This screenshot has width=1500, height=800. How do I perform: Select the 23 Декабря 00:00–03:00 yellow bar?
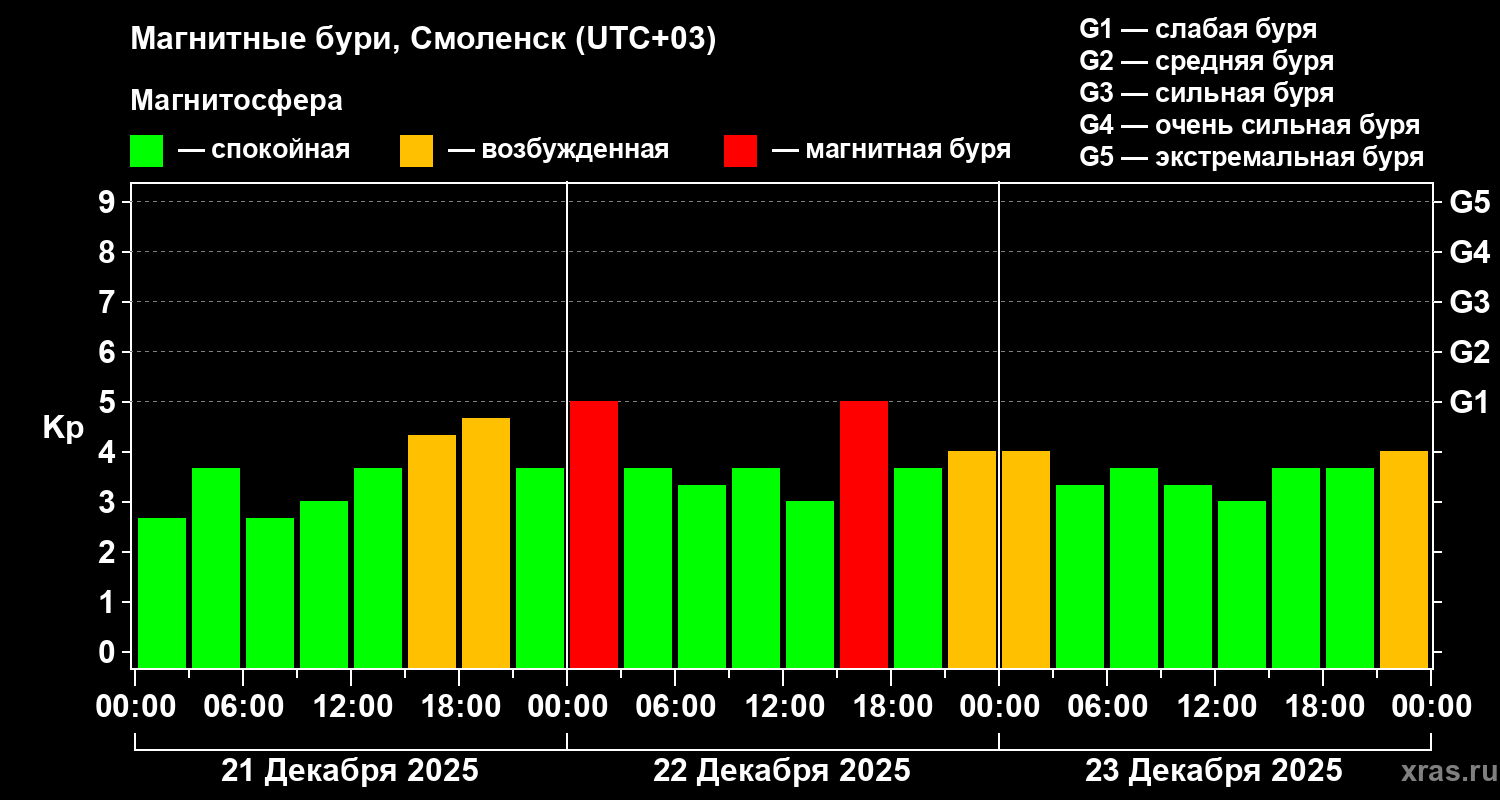click(x=1026, y=559)
